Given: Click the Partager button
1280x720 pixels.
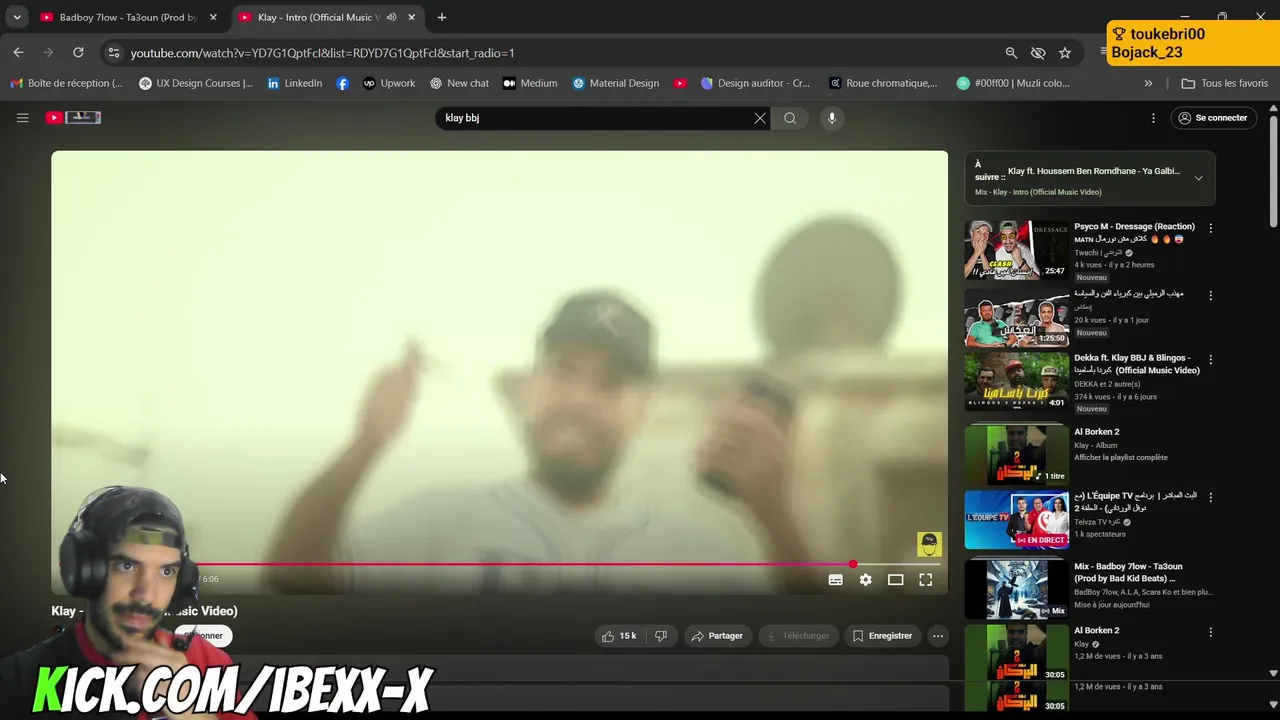Looking at the screenshot, I should click(x=717, y=636).
